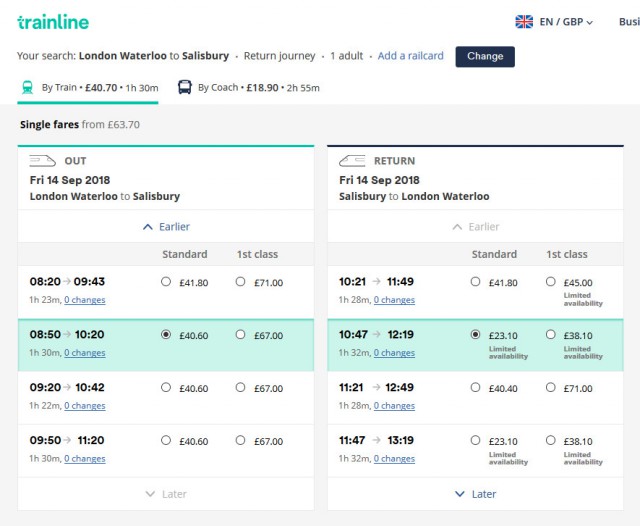Open 0 changes link for 09:20 train
Screen dimensions: 640x526
(84, 406)
